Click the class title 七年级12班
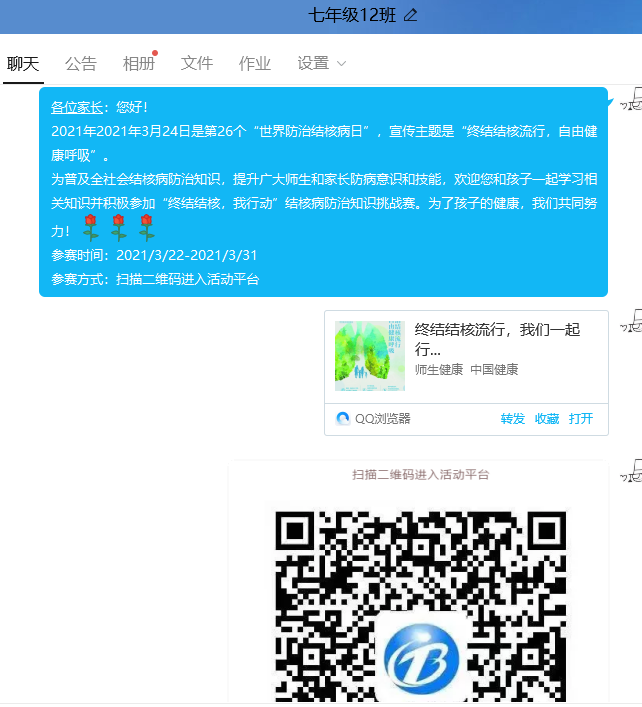The width and height of the screenshot is (642, 707). (352, 15)
